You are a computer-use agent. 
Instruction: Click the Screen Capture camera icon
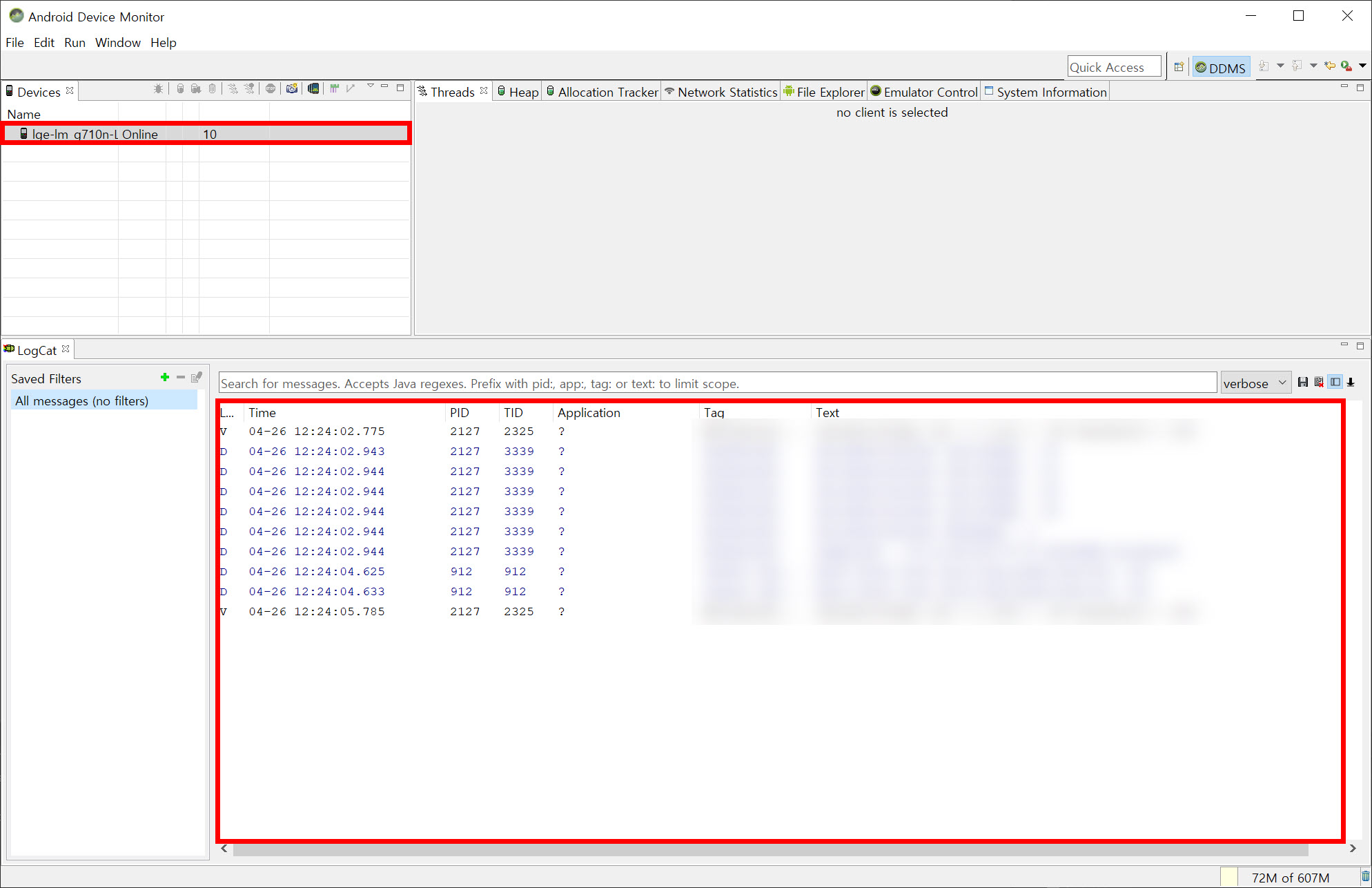click(292, 88)
